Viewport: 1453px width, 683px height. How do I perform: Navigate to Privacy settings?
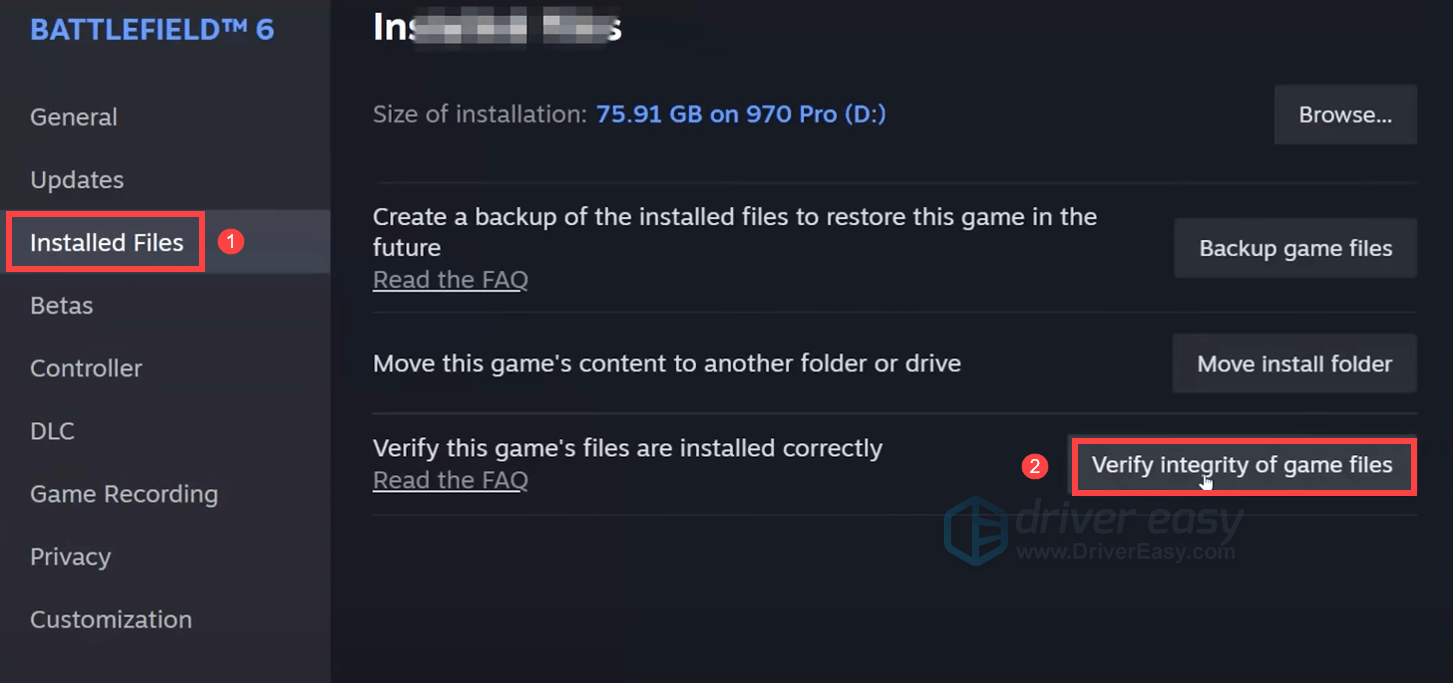coord(70,557)
